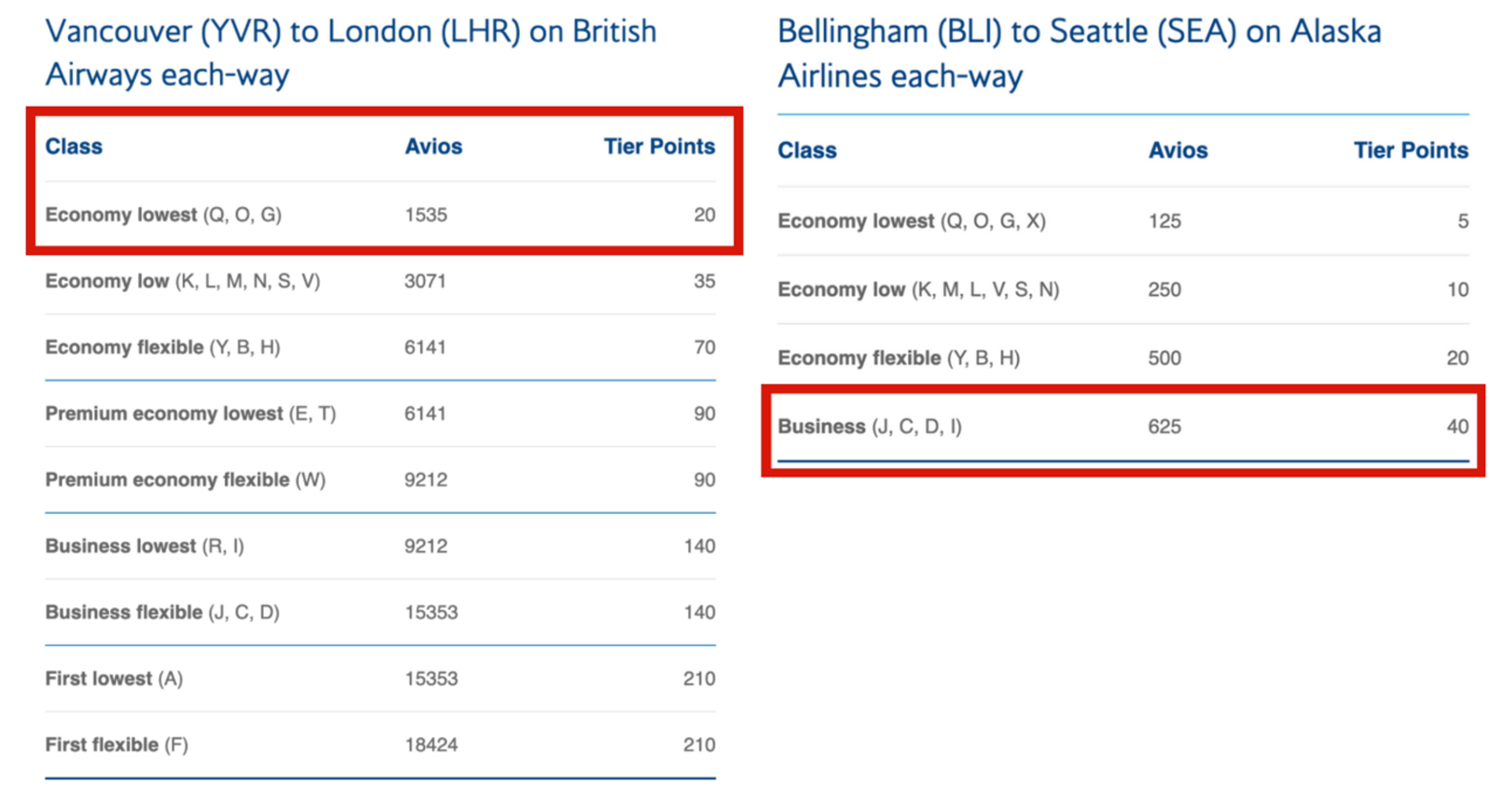1512x799 pixels.
Task: Select the First flexible (F) 18424 value
Action: pos(431,745)
